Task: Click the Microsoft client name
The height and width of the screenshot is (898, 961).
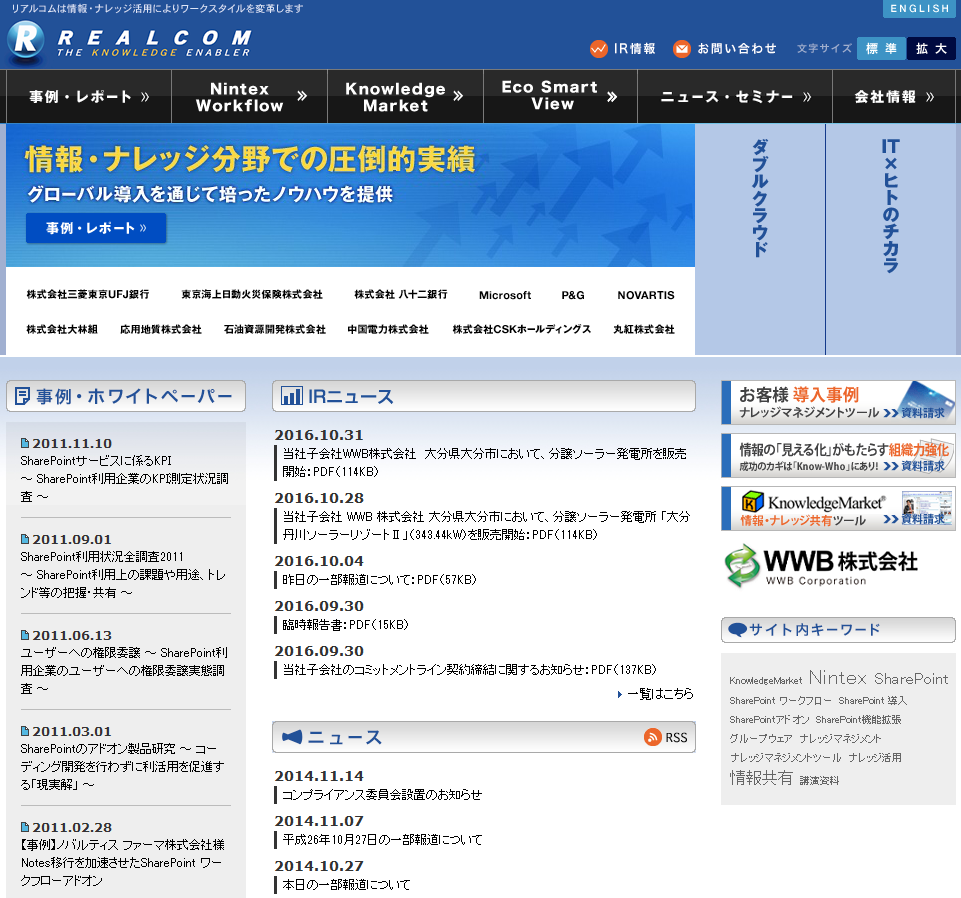Action: [x=505, y=295]
